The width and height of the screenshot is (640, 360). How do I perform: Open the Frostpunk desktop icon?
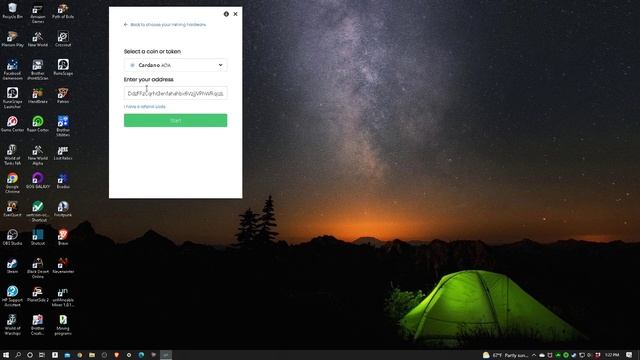click(63, 209)
